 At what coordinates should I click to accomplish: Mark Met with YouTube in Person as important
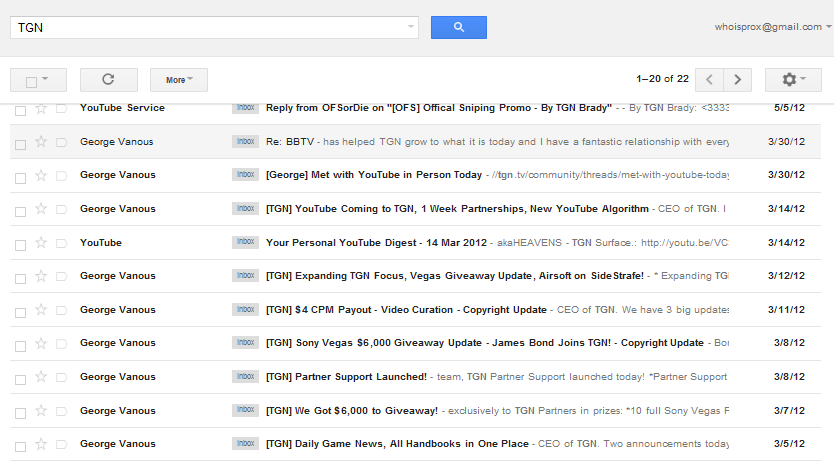tap(61, 175)
